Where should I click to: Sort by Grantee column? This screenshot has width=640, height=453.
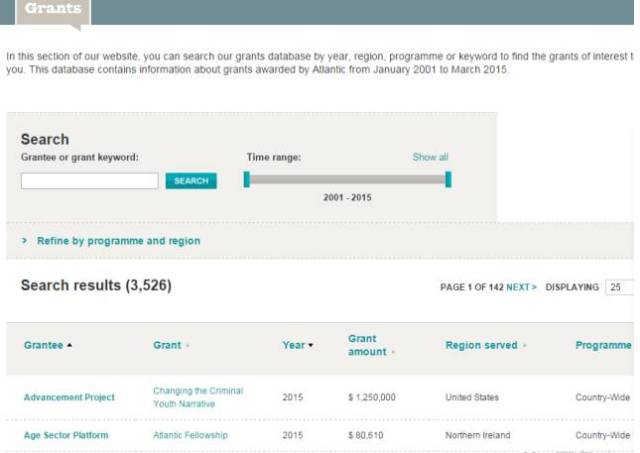tap(44, 345)
